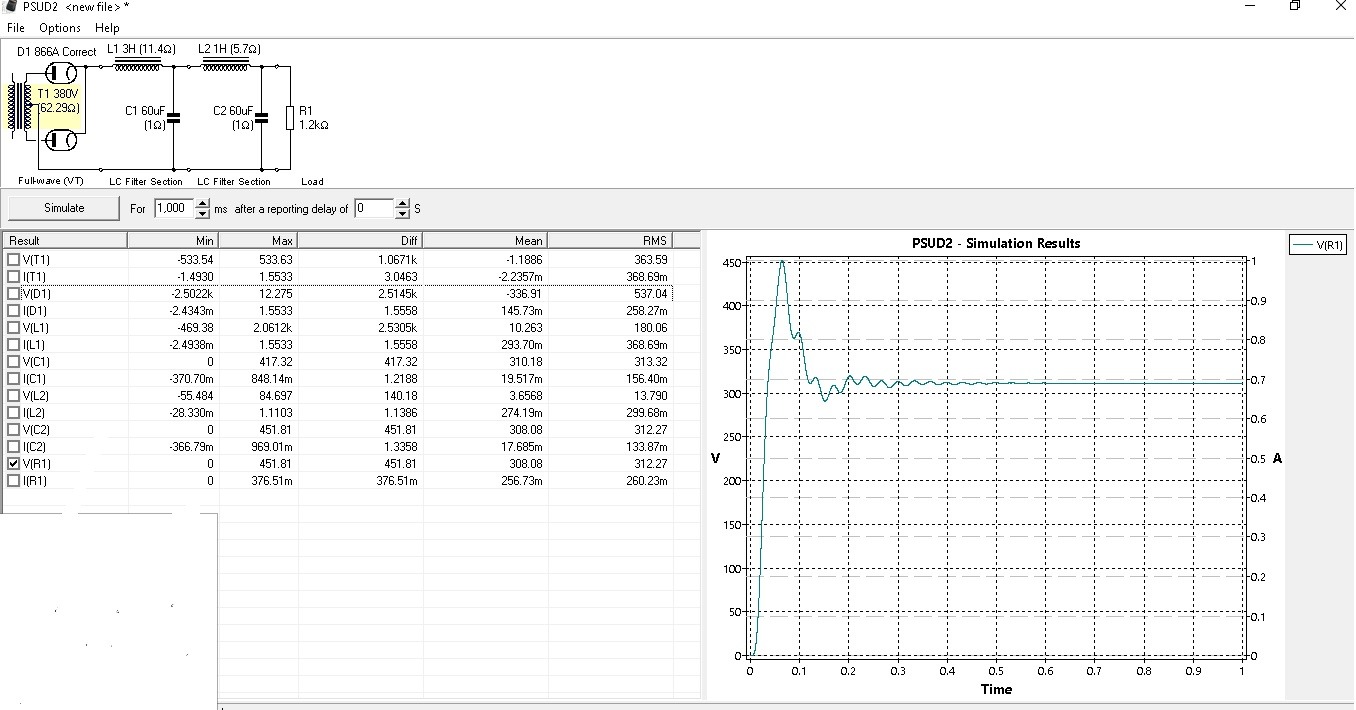Click the restore window button
This screenshot has height=710, width=1356.
[1294, 6]
